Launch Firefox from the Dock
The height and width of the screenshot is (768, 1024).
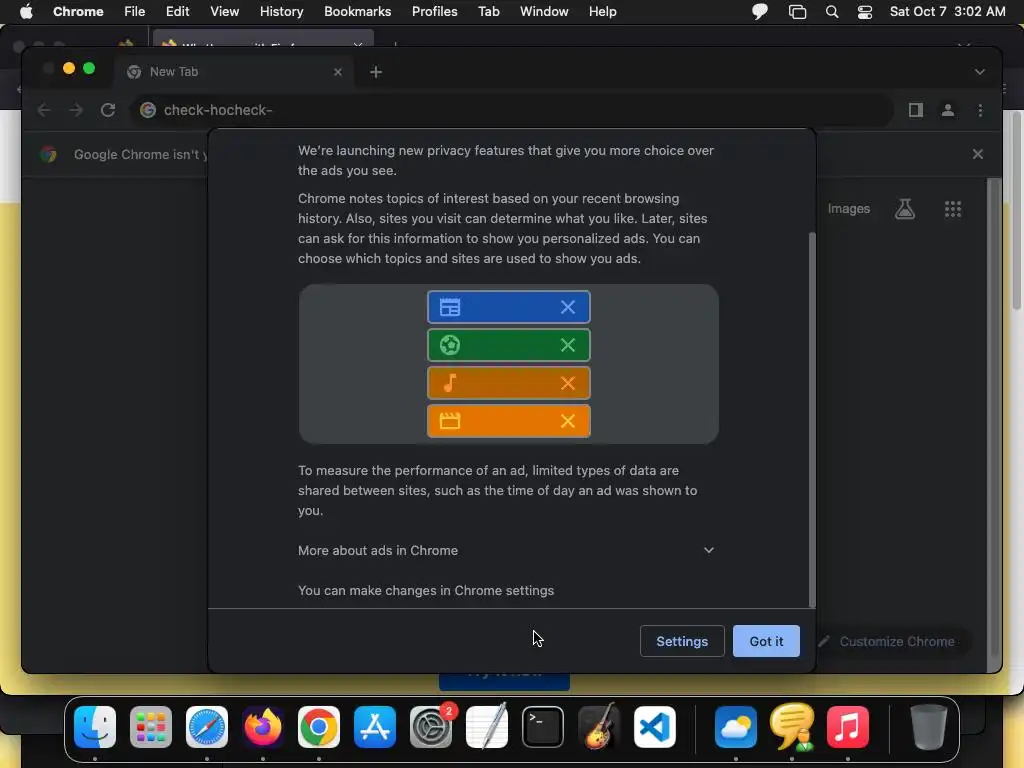[x=263, y=727]
